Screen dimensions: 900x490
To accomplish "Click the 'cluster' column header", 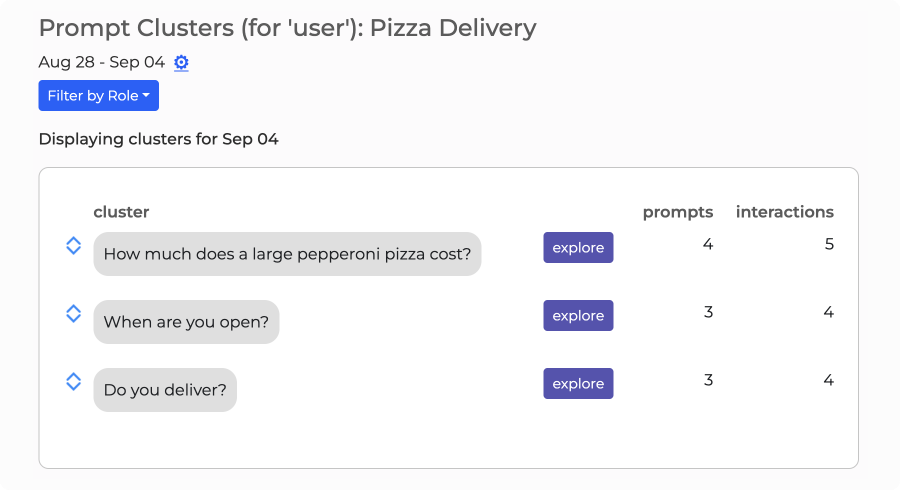I will tap(121, 212).
